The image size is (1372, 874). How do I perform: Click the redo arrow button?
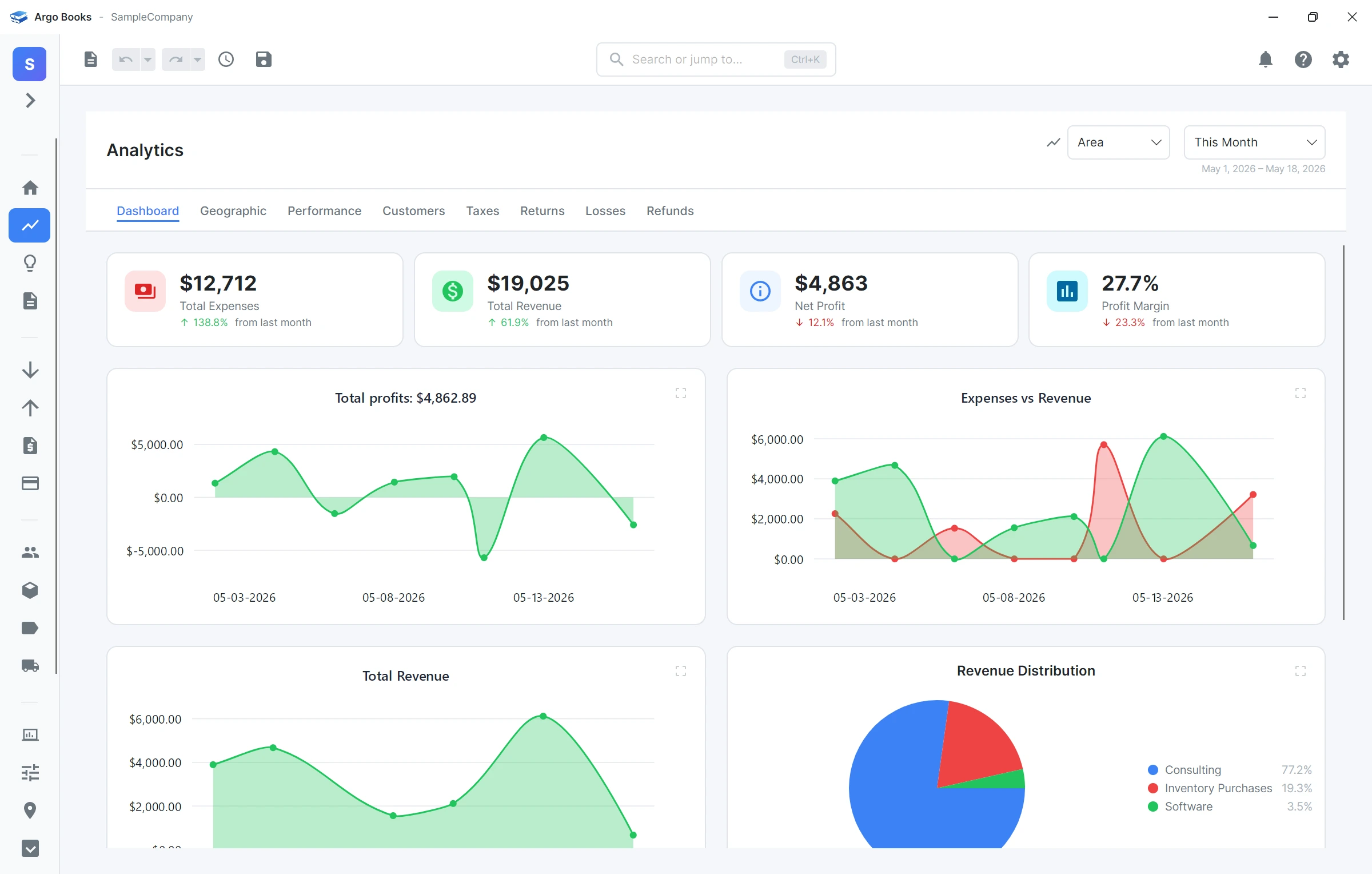click(176, 59)
